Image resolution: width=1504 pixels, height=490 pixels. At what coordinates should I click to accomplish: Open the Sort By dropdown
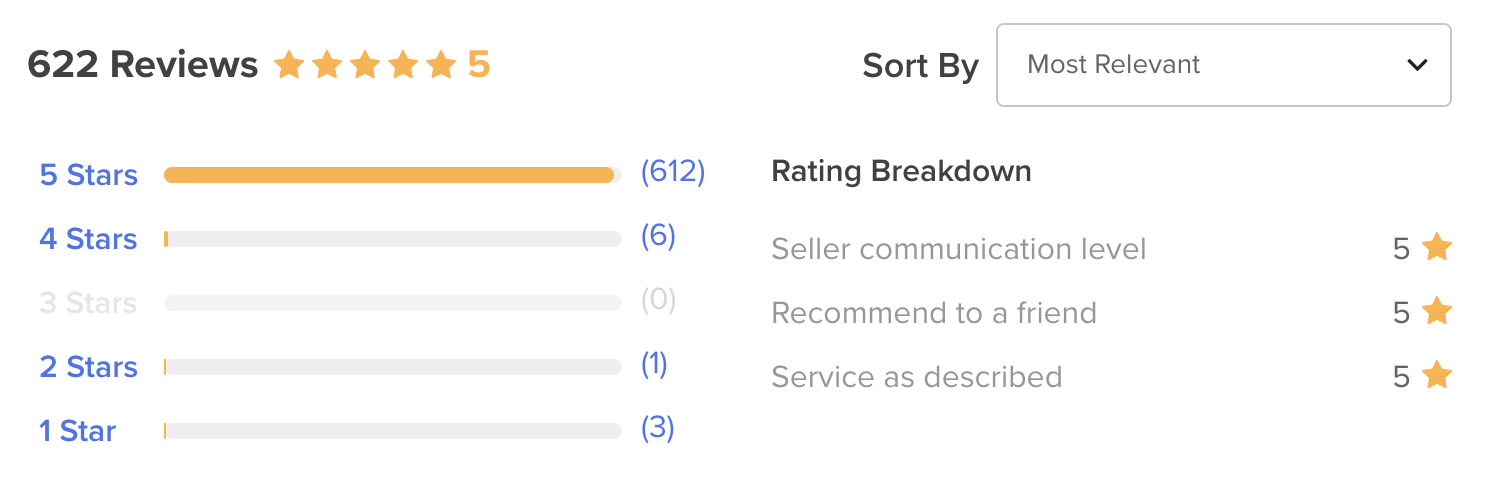tap(1223, 65)
